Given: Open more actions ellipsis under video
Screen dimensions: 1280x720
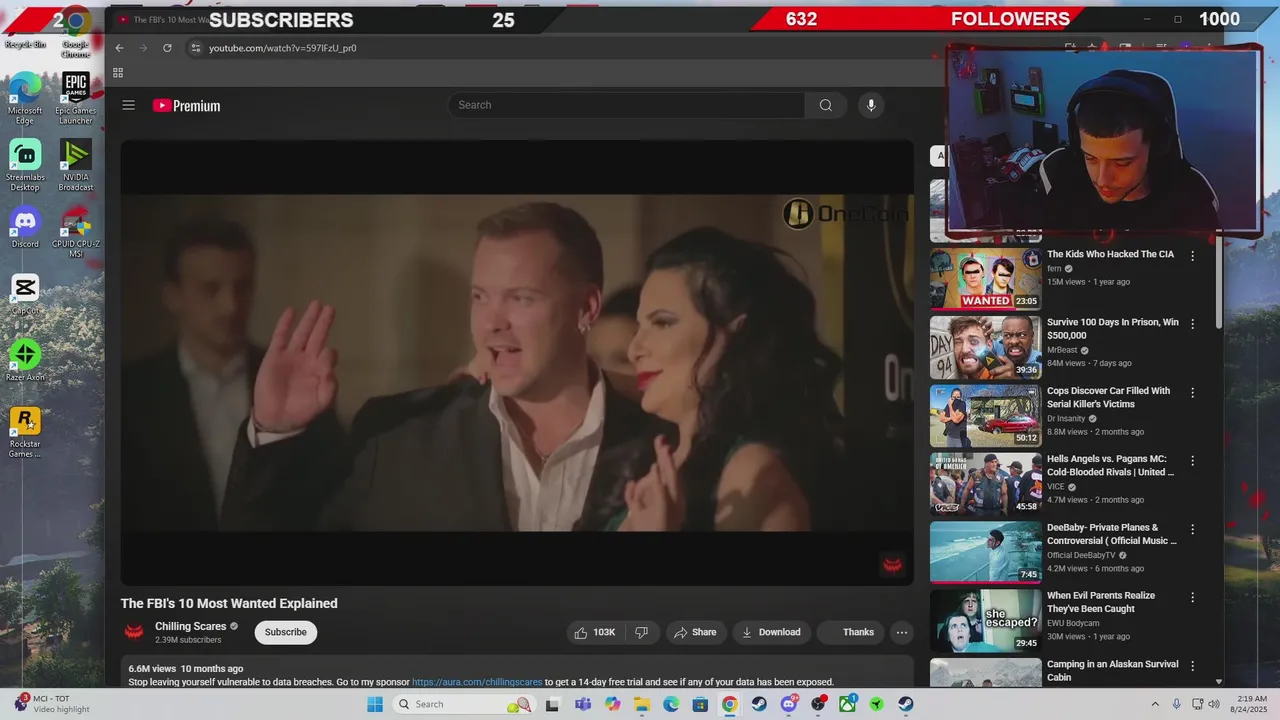Looking at the screenshot, I should click(x=901, y=632).
